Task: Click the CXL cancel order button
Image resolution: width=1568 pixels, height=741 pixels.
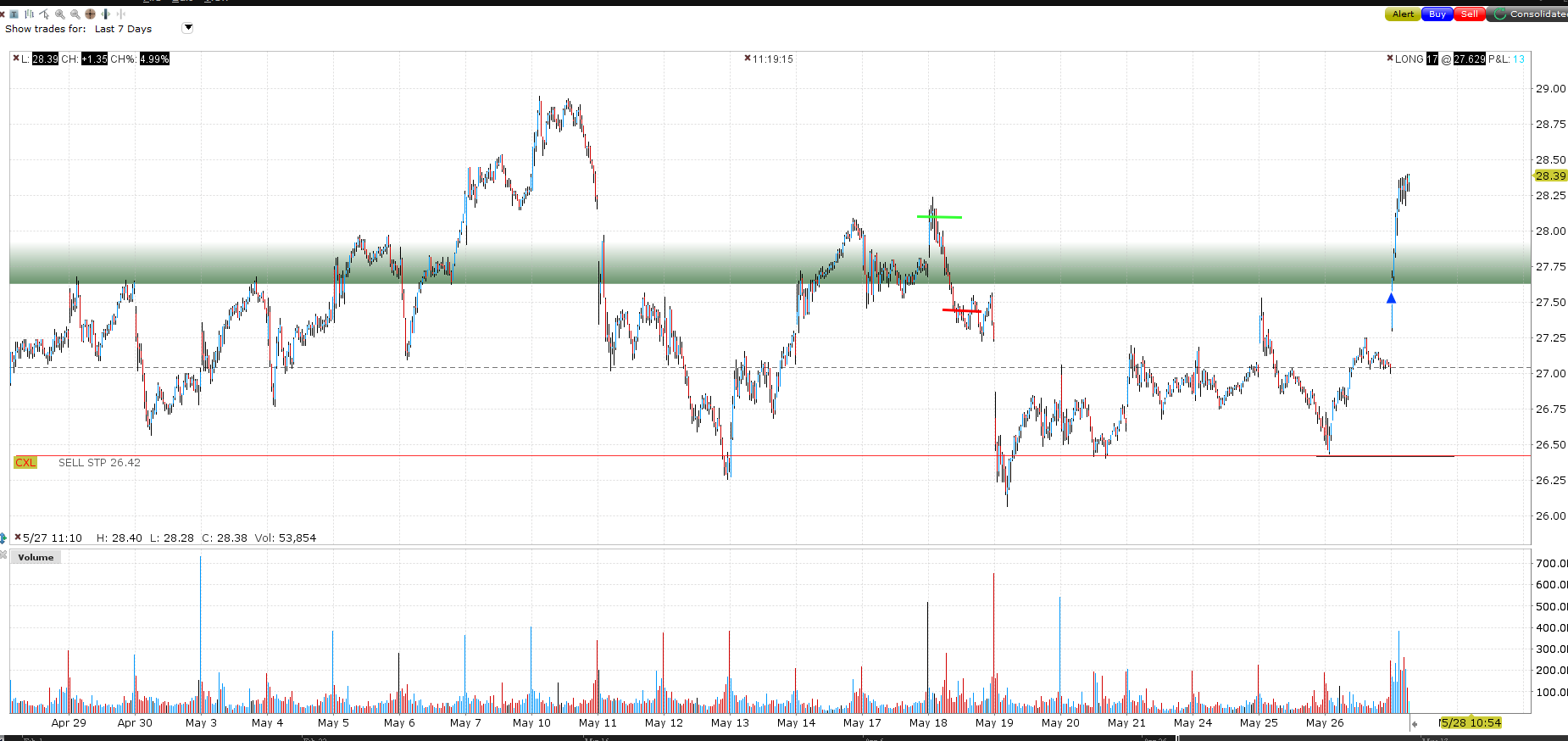Action: (25, 462)
